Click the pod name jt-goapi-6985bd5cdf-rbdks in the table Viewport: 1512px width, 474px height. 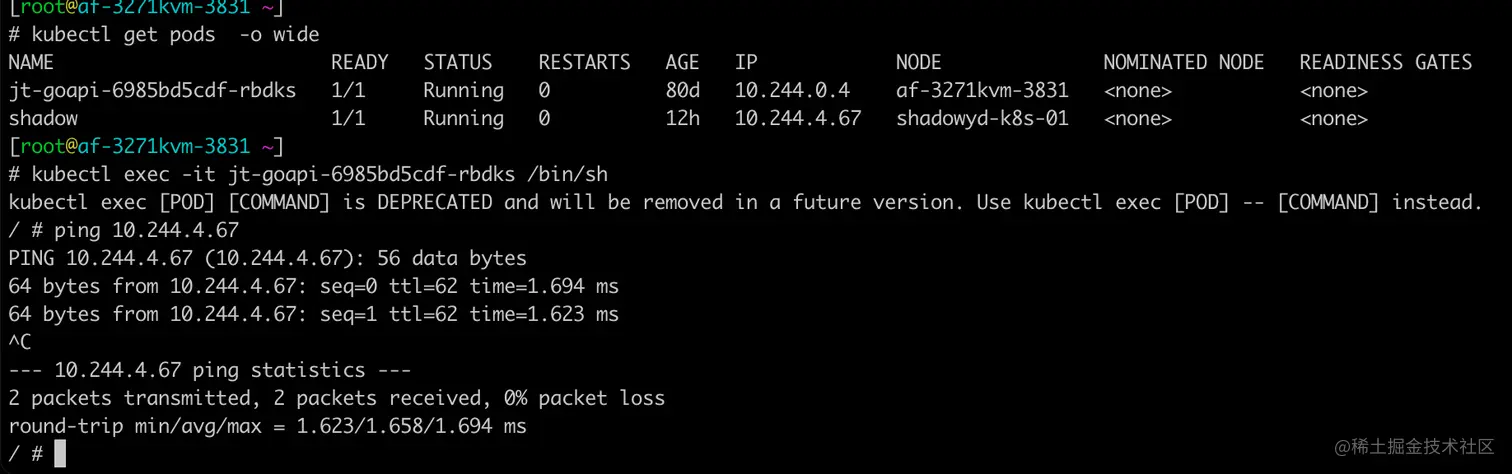coord(152,90)
